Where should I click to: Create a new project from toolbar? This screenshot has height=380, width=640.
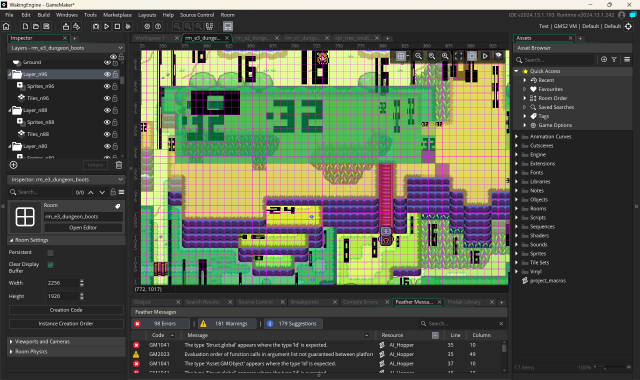(25, 27)
